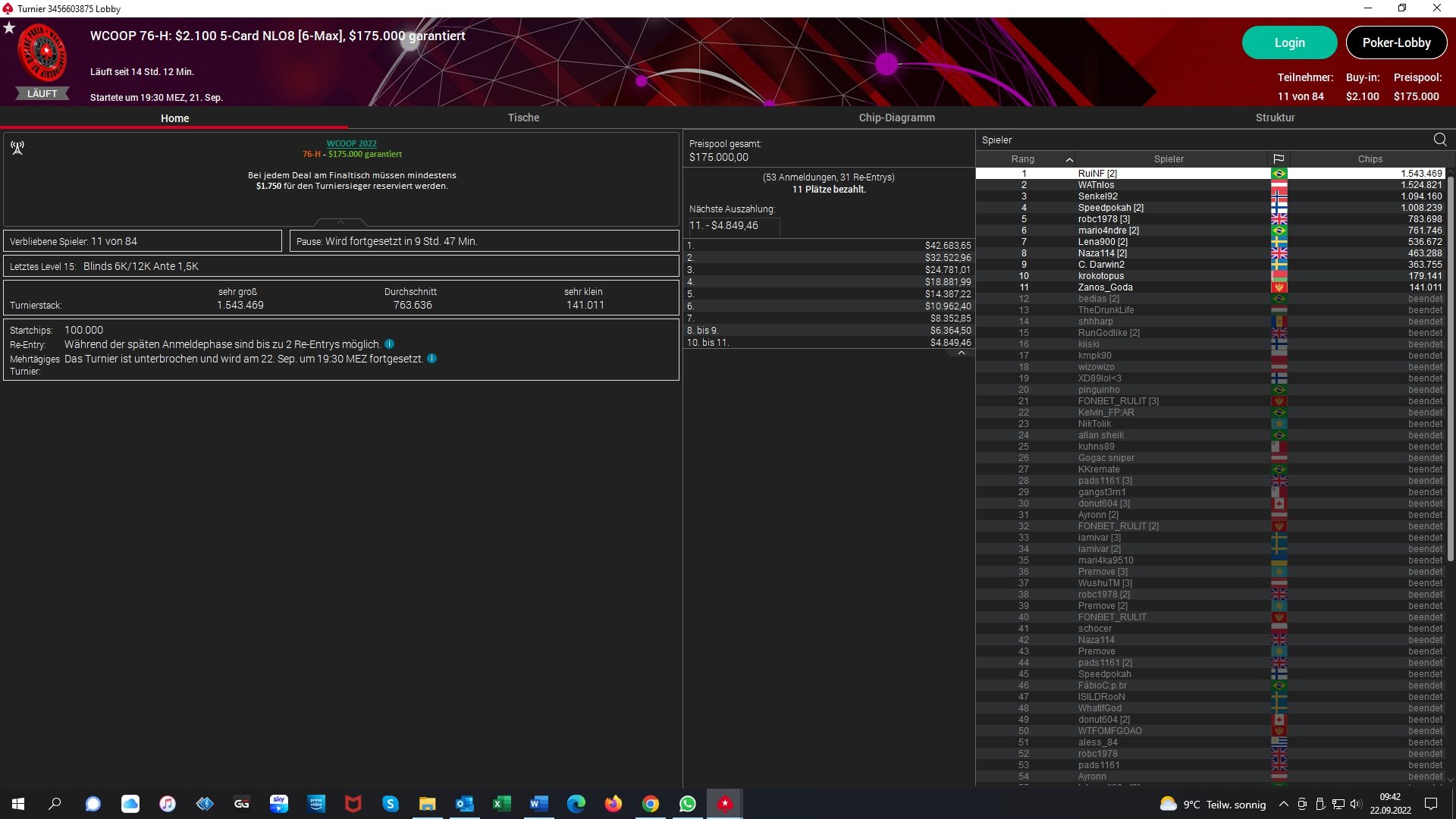This screenshot has width=1456, height=819.
Task: Sort players by the country flag column
Action: 1279,158
